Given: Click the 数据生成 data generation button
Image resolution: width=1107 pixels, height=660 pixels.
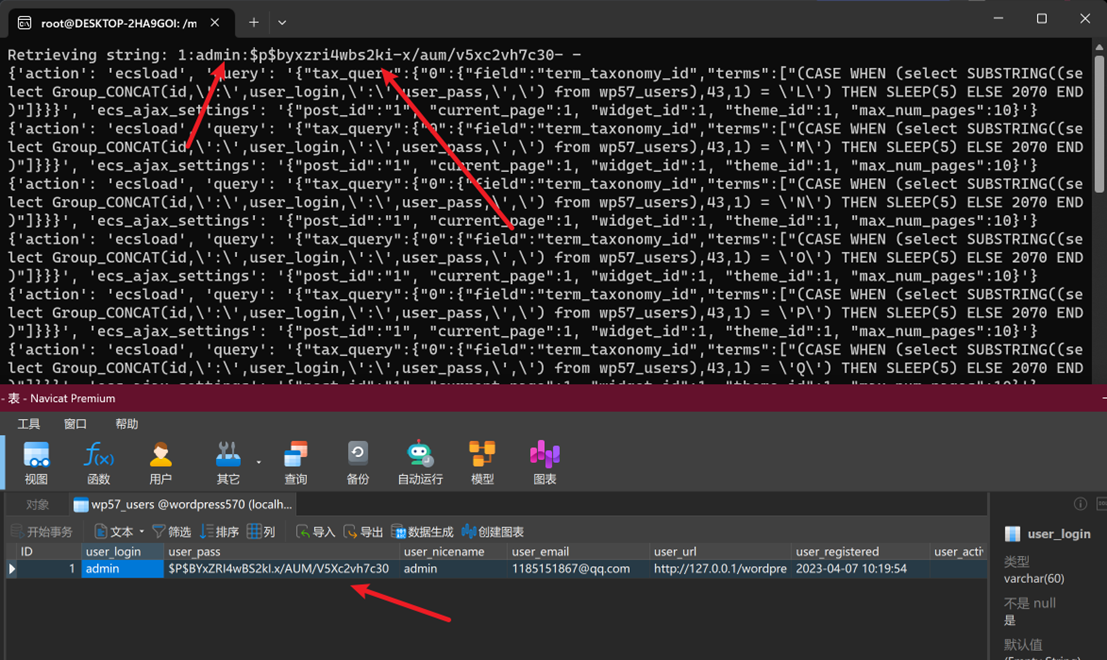Looking at the screenshot, I should click(422, 532).
